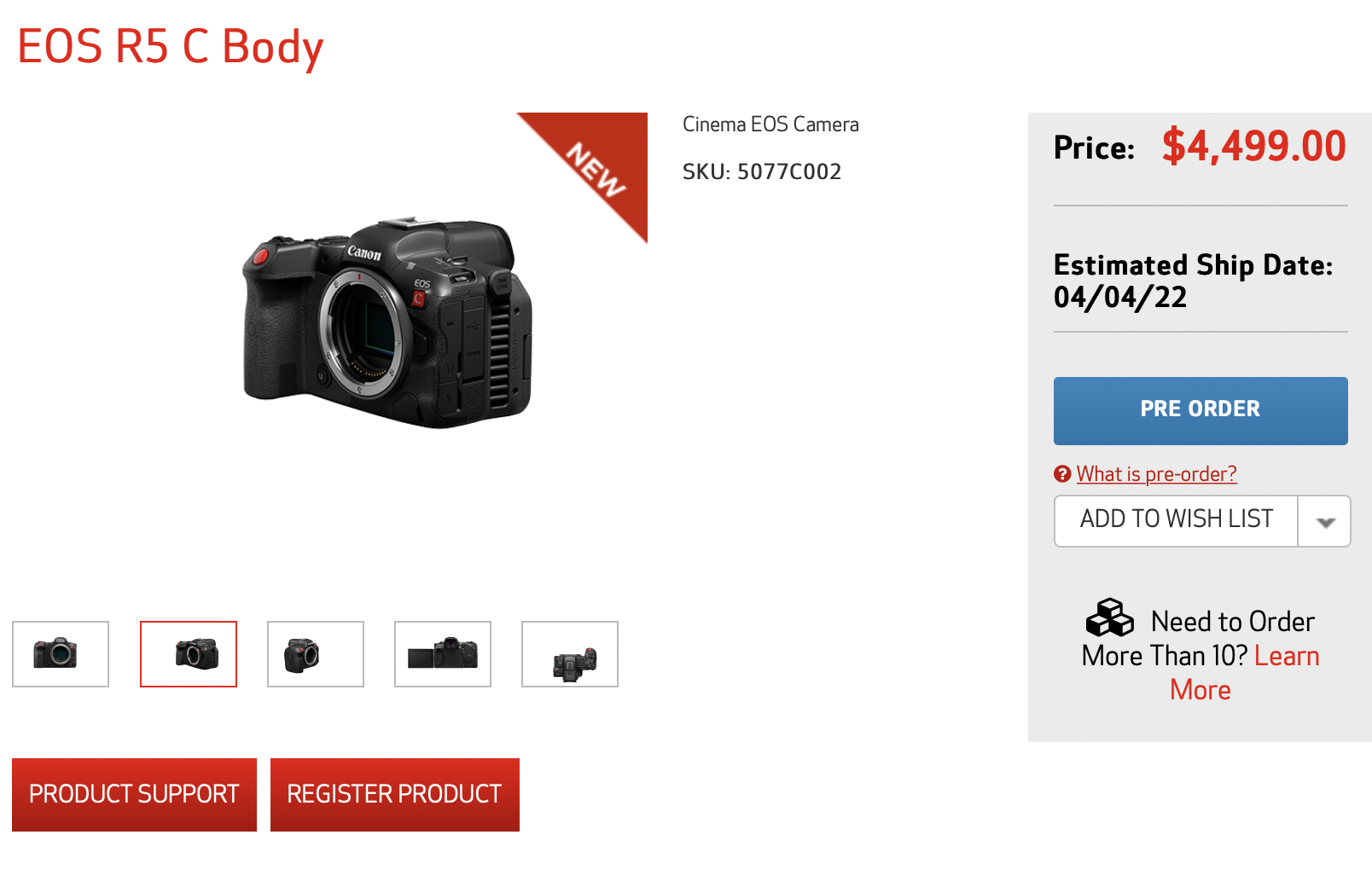This screenshot has height=887, width=1372.
Task: Select the highlighted second camera thumbnail
Action: point(189,654)
